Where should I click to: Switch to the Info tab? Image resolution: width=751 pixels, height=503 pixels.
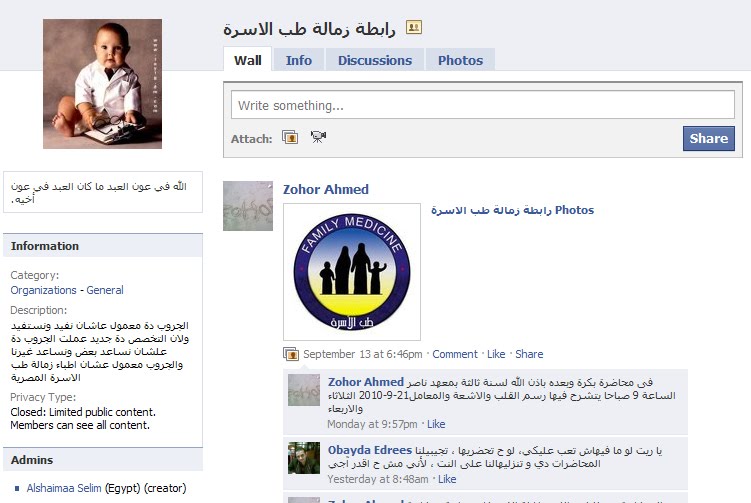pyautogui.click(x=298, y=60)
